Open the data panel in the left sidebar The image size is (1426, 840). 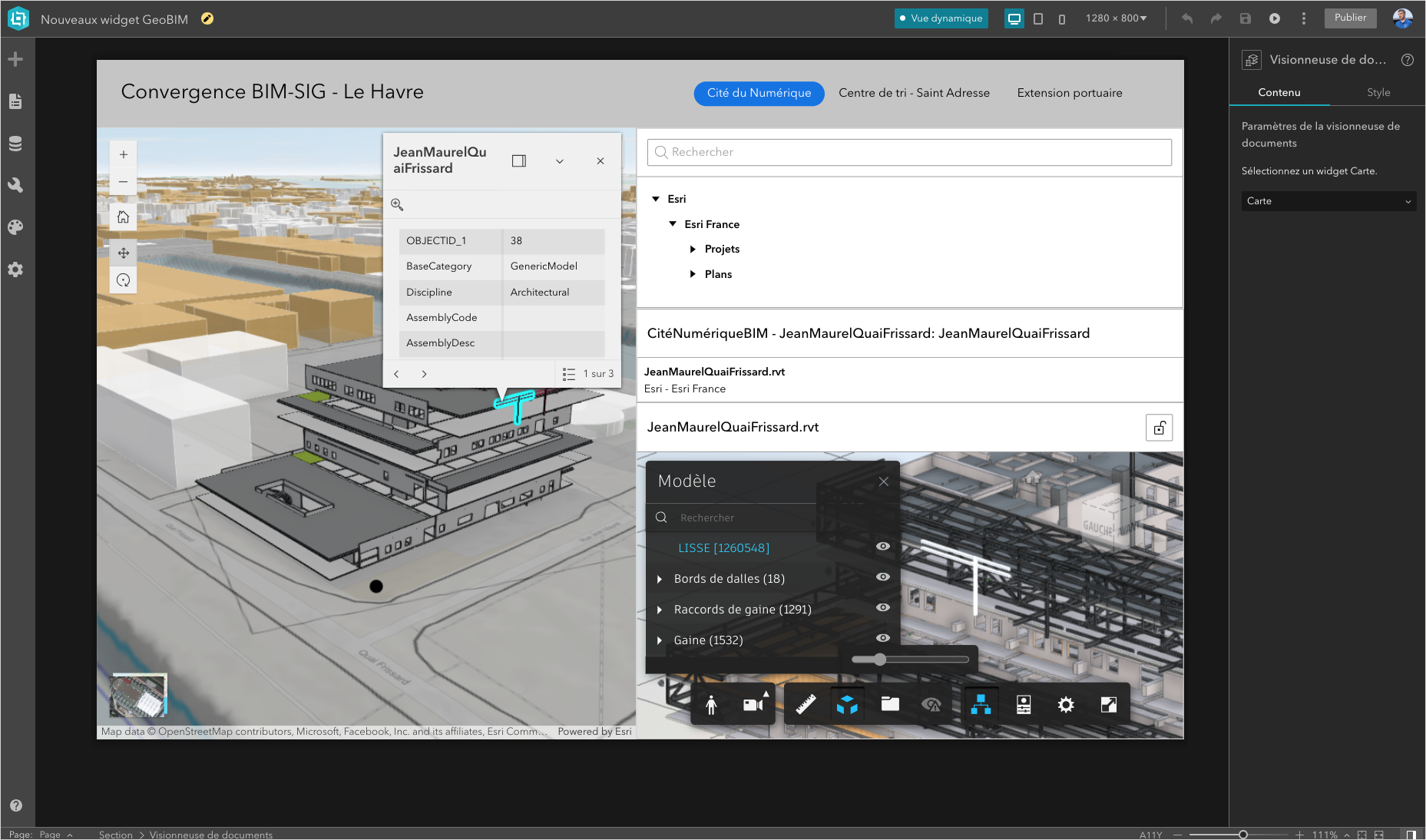pyautogui.click(x=15, y=144)
